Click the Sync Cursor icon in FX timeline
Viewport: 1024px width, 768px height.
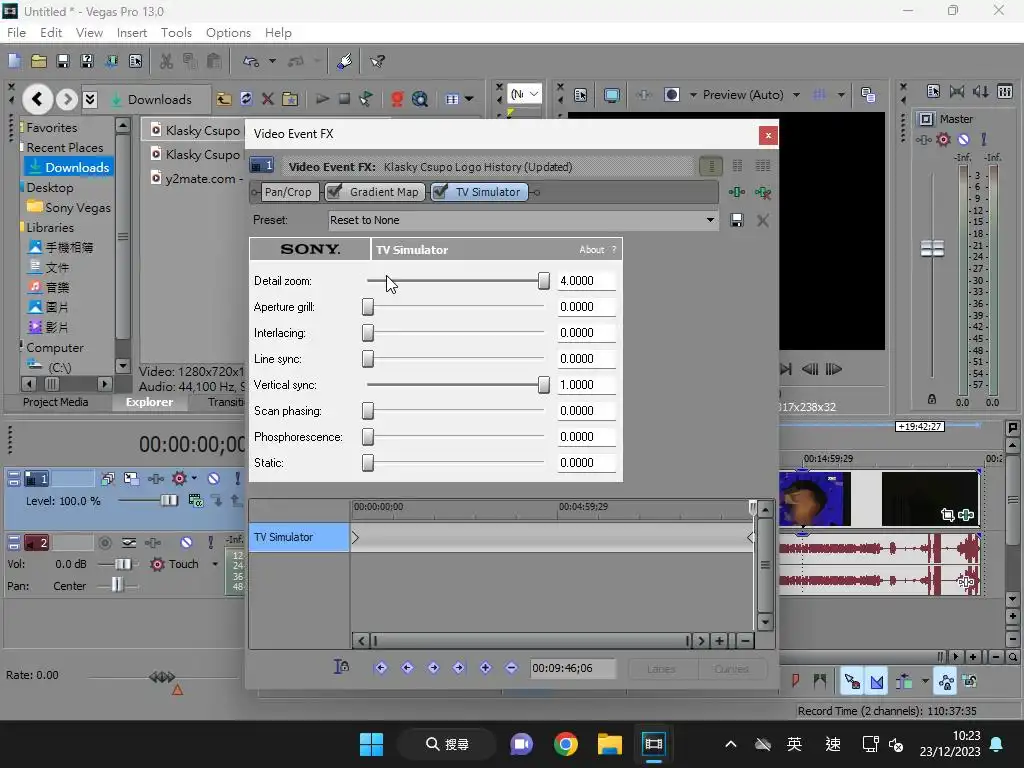(341, 667)
